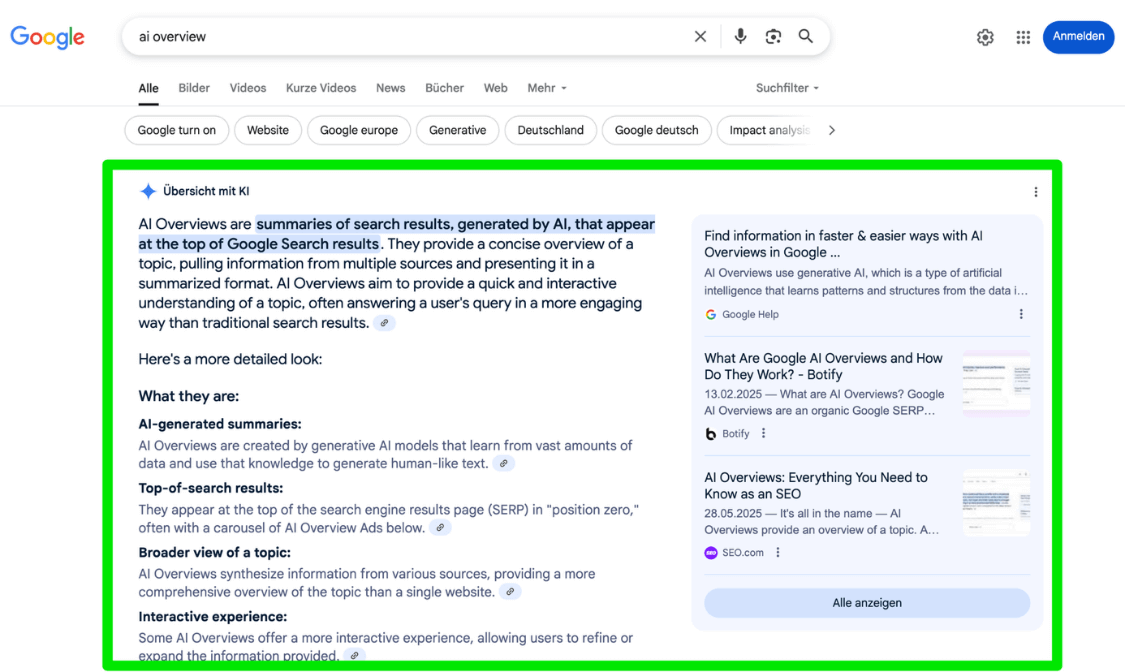The height and width of the screenshot is (672, 1125).
Task: Select the Website filter chip
Action: coord(268,131)
